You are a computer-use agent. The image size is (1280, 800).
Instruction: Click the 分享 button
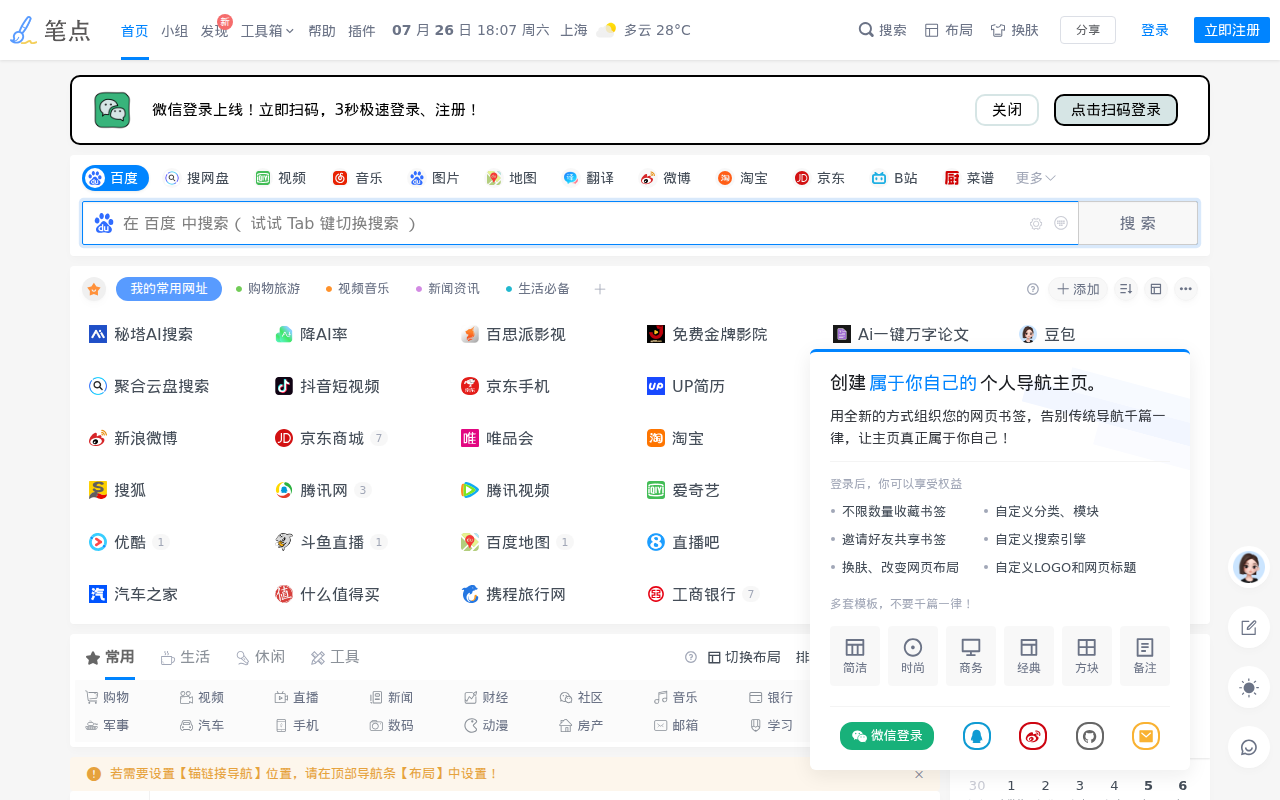coord(1088,30)
